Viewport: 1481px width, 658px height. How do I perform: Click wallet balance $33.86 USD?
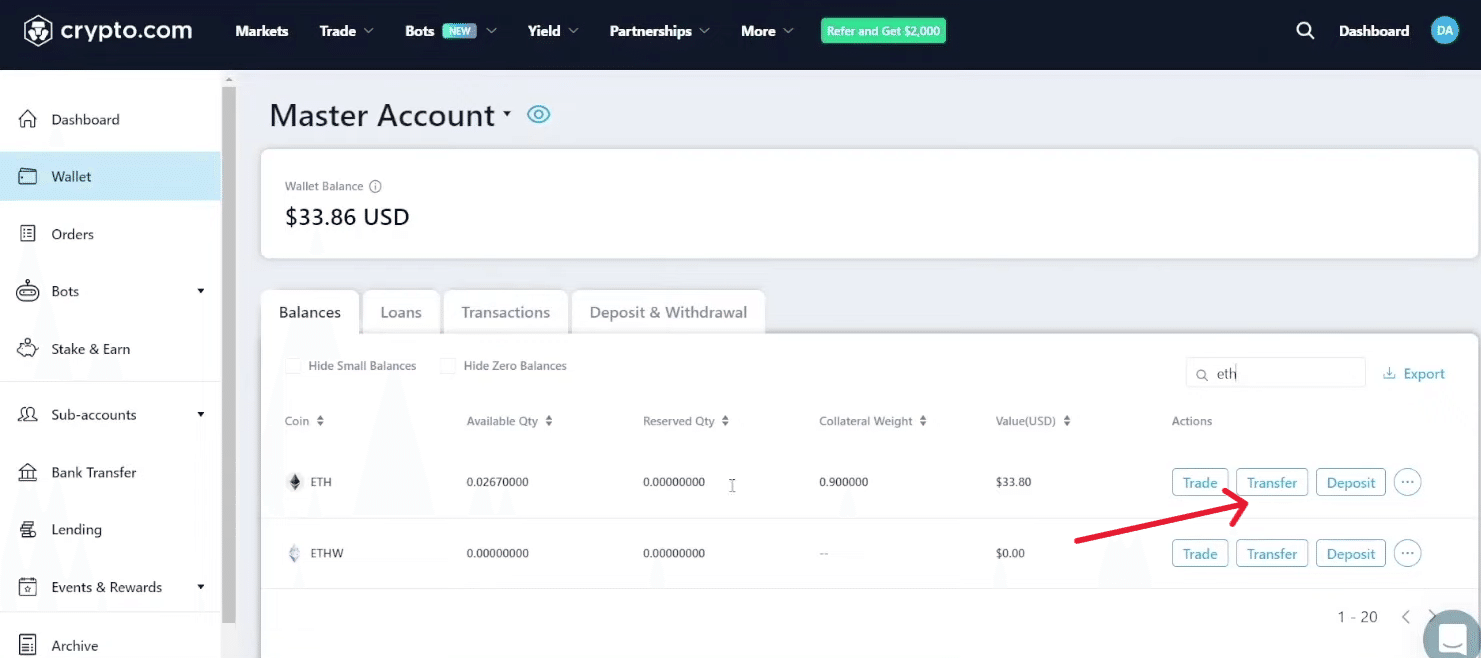(347, 217)
